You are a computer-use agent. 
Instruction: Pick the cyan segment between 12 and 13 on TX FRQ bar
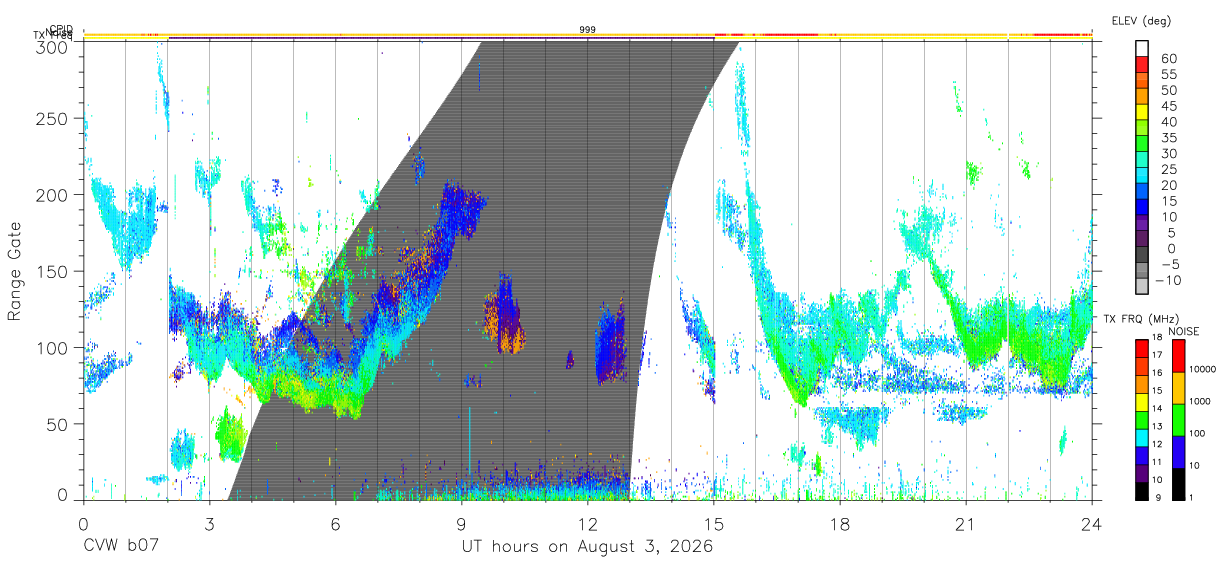point(1141,437)
